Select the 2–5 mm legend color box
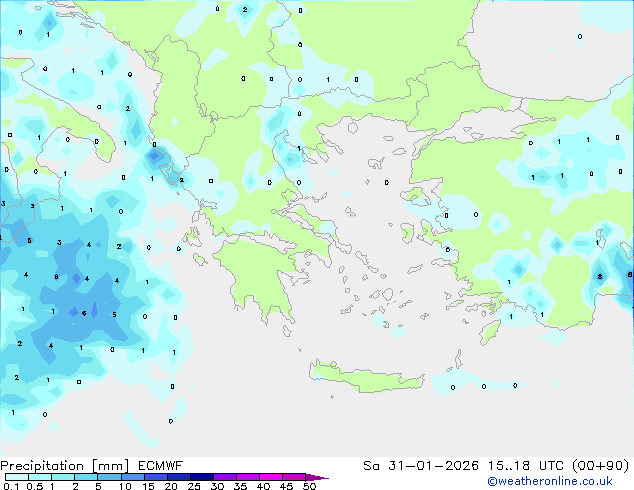 pos(86,477)
